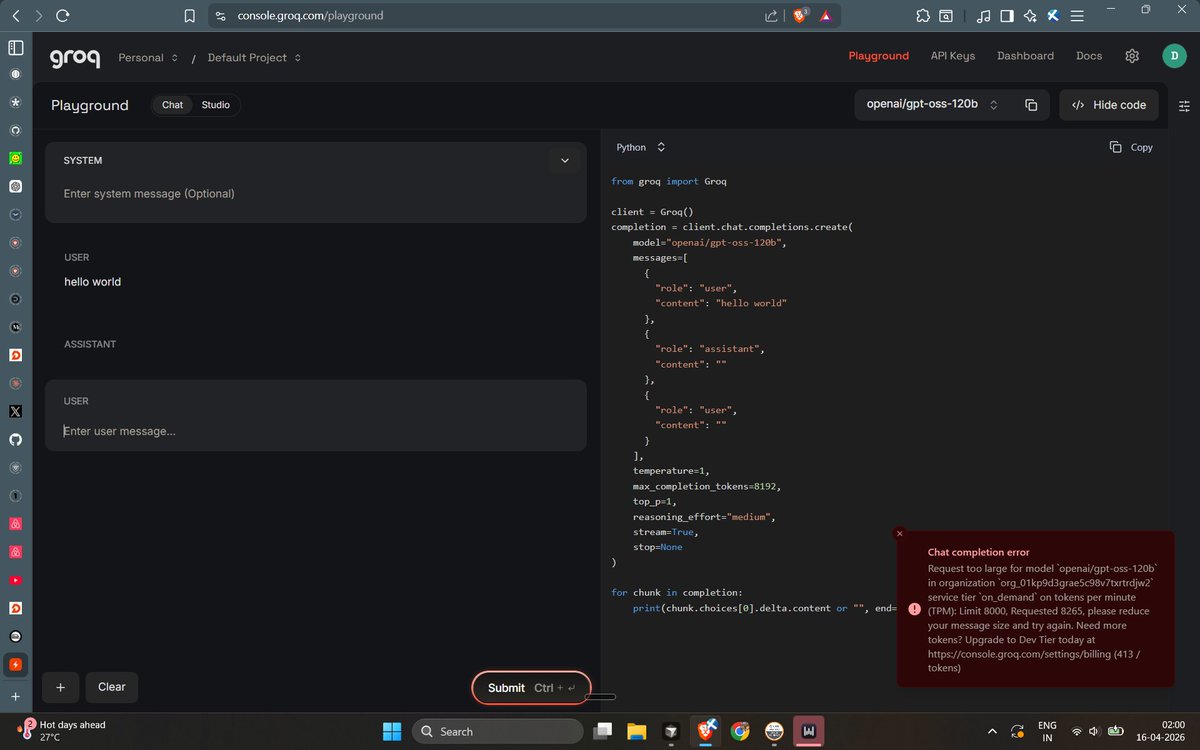Viewport: 1200px width, 750px height.
Task: Open the browser hamburger menu
Action: tap(1077, 16)
